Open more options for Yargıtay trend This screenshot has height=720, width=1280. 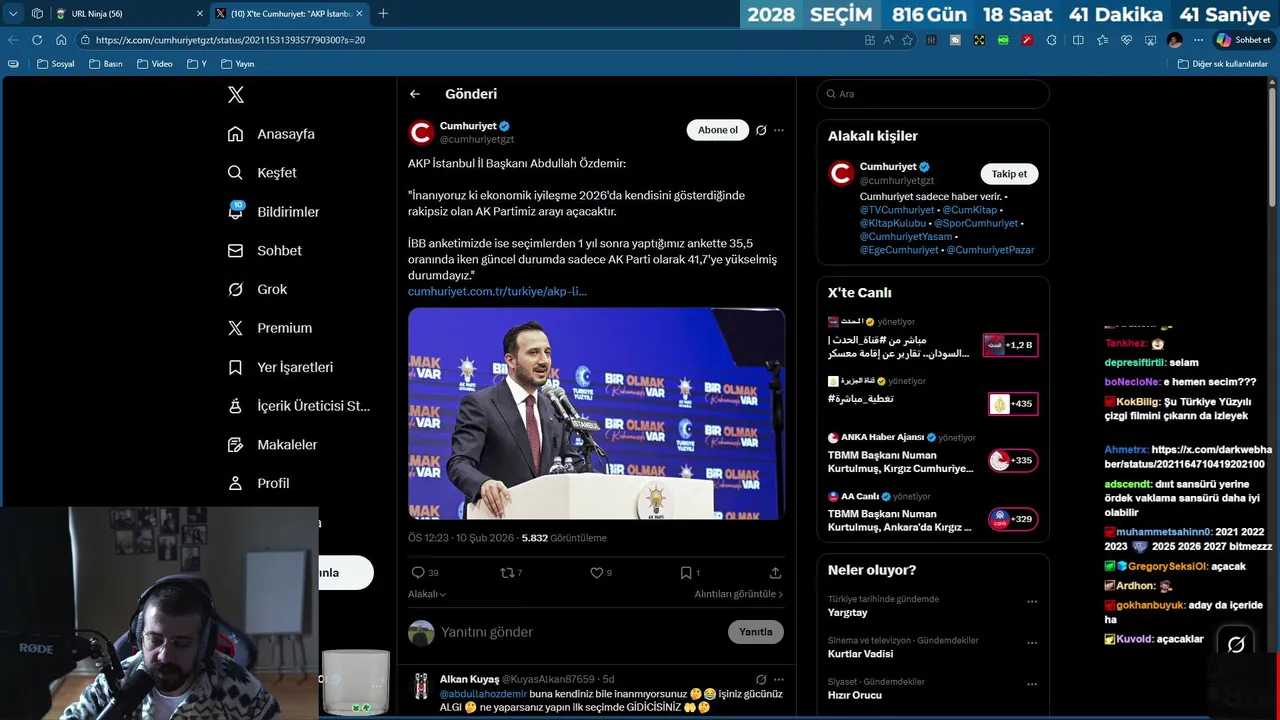(1032, 602)
